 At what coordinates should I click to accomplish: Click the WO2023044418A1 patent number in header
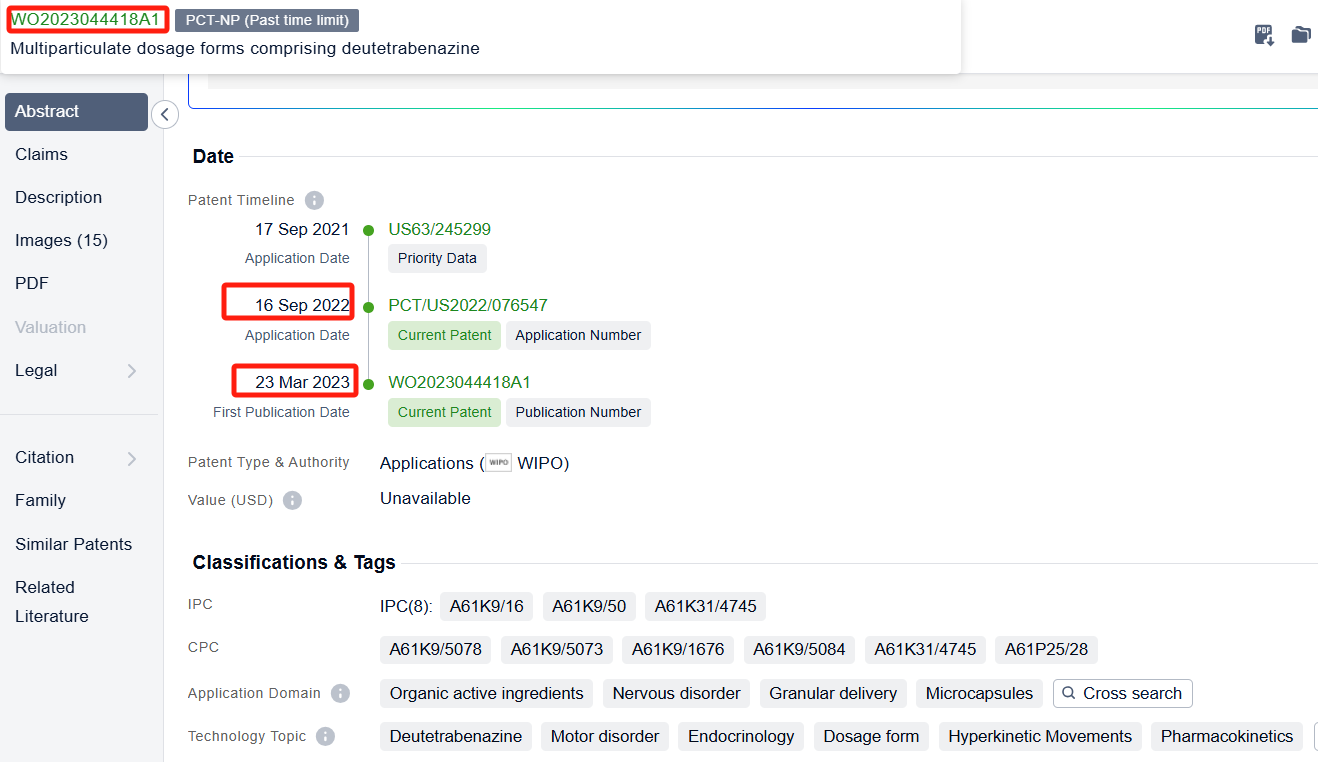point(85,19)
